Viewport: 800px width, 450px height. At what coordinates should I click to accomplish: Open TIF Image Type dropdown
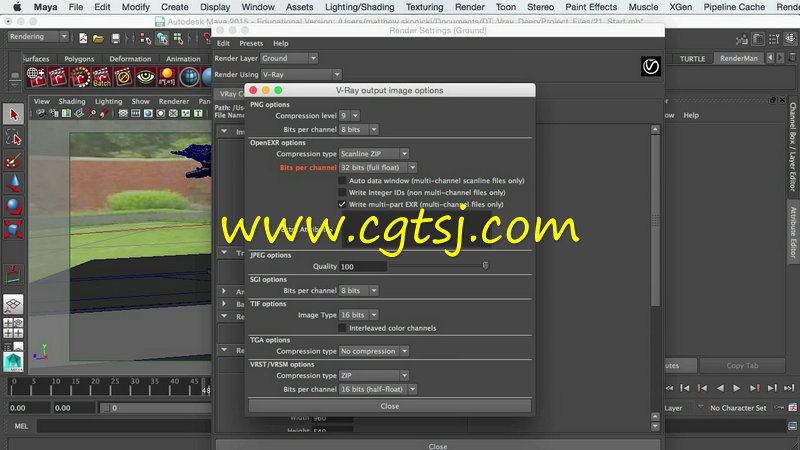click(359, 315)
